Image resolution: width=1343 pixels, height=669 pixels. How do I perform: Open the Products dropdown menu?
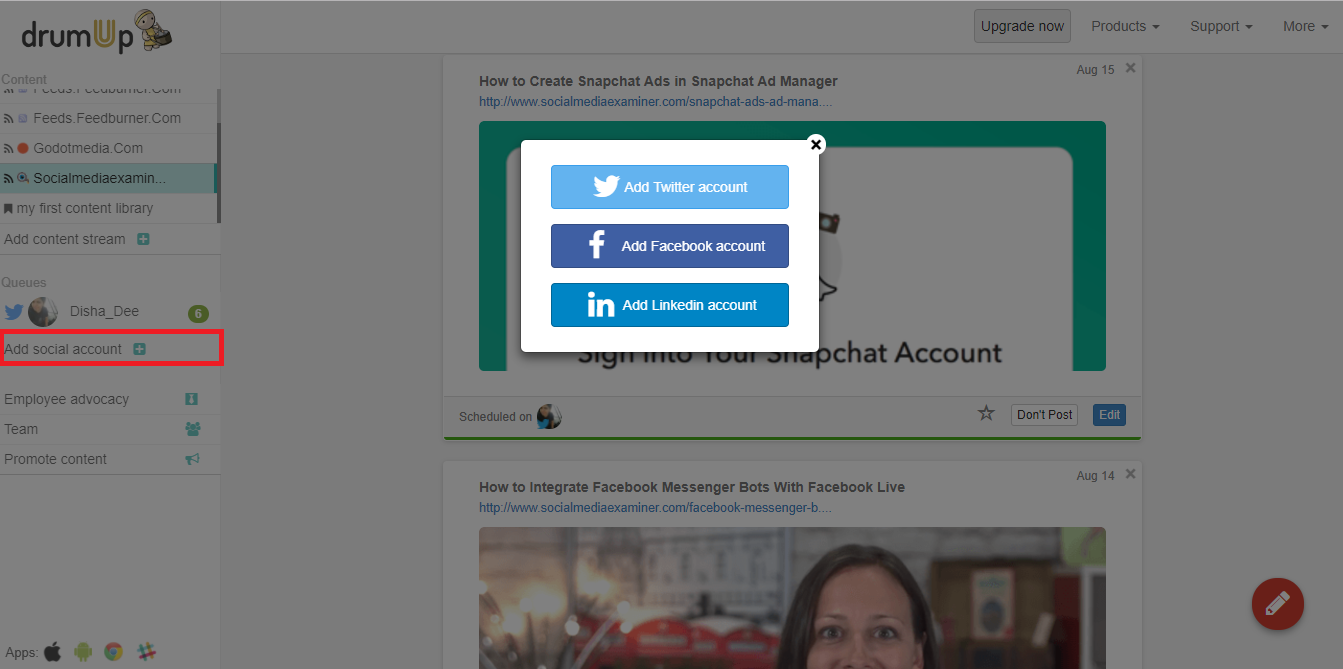[1125, 26]
